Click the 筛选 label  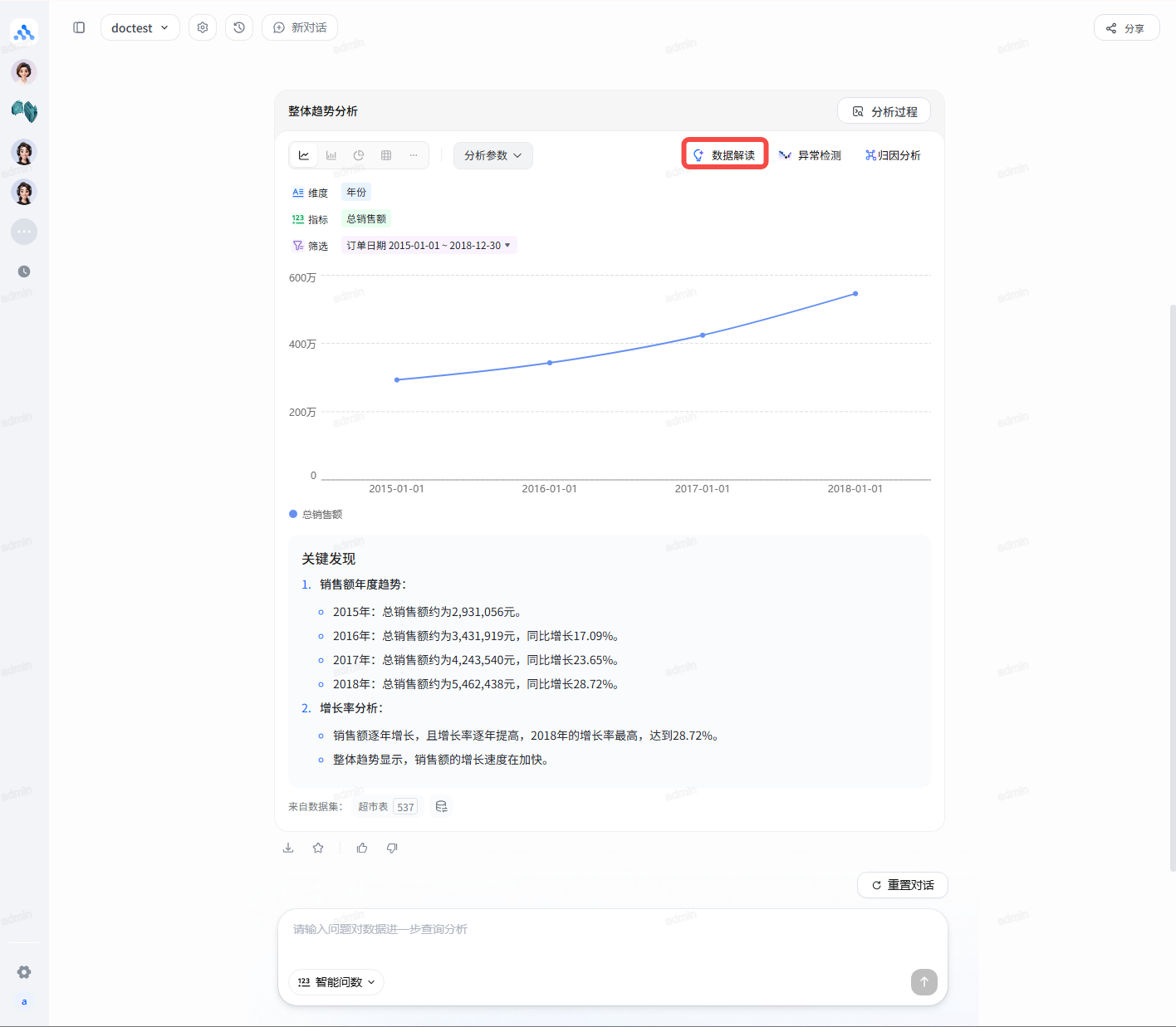[318, 246]
